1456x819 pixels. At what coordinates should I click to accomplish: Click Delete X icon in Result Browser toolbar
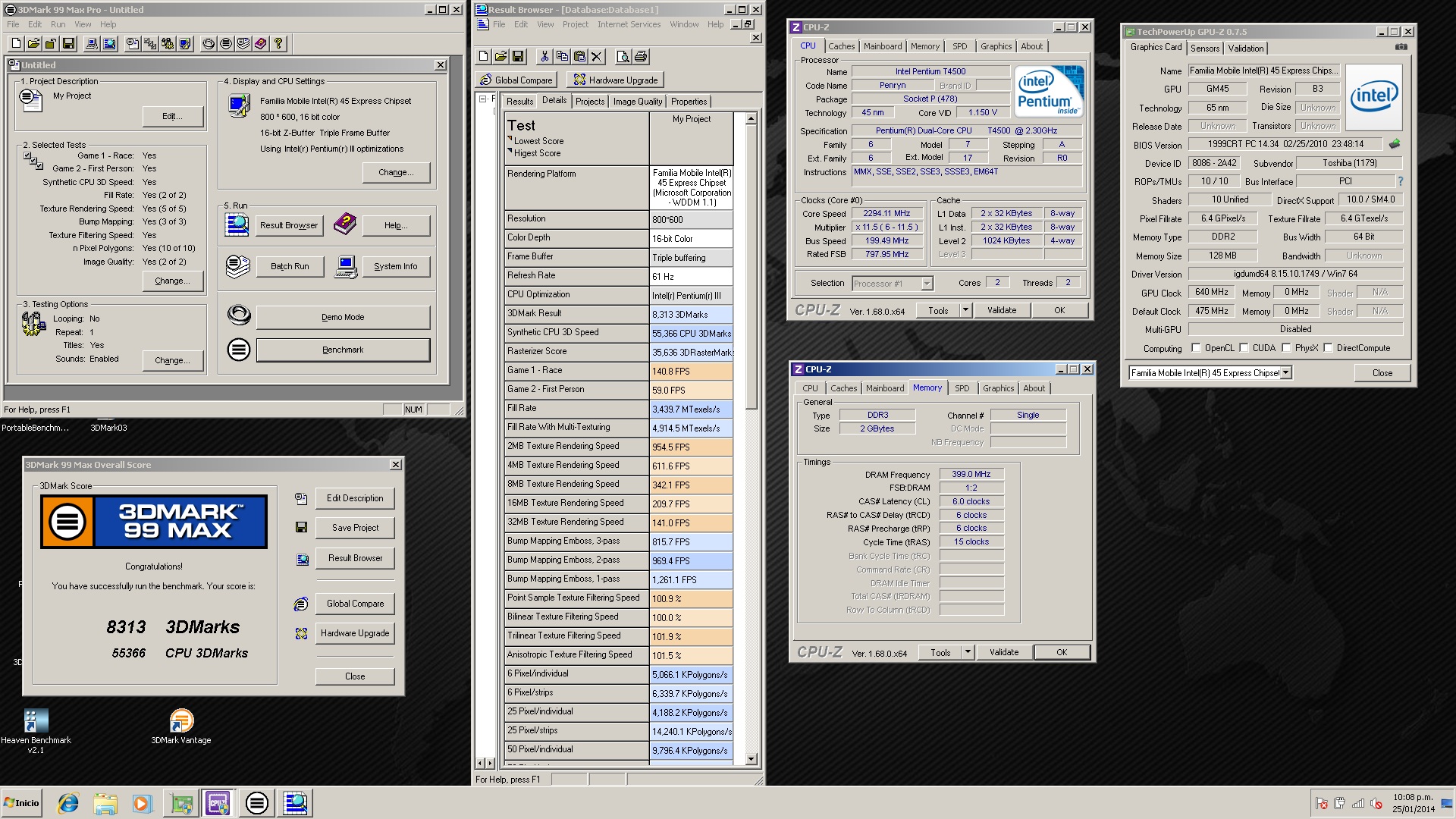tap(597, 57)
